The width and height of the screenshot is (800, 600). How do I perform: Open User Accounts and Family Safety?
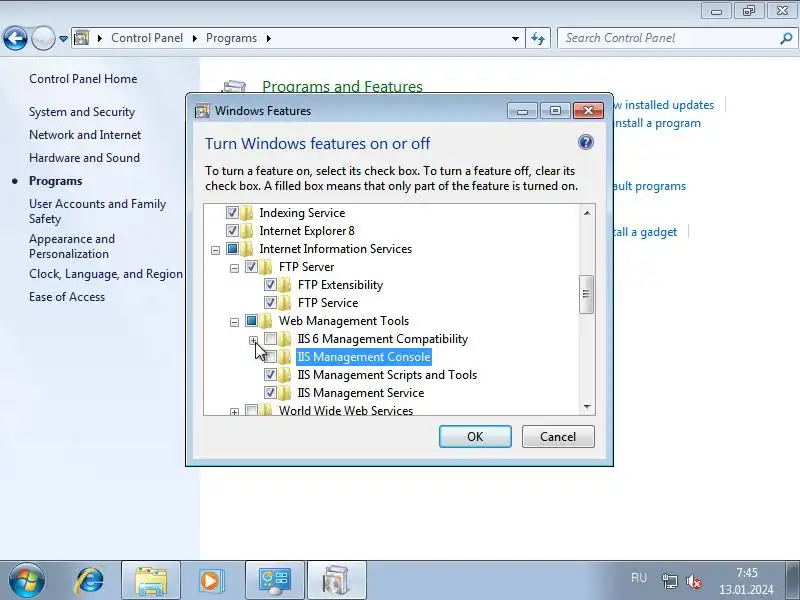[97, 211]
